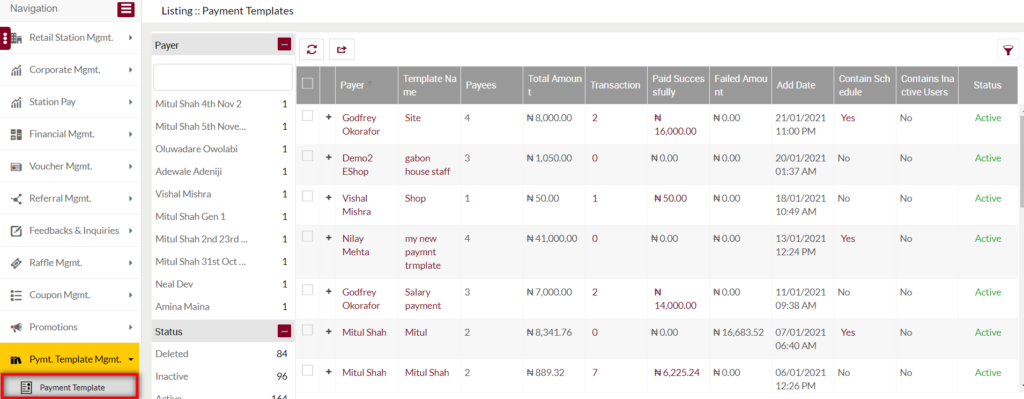1024x399 pixels.
Task: Open the filter funnel icon
Action: point(1008,49)
